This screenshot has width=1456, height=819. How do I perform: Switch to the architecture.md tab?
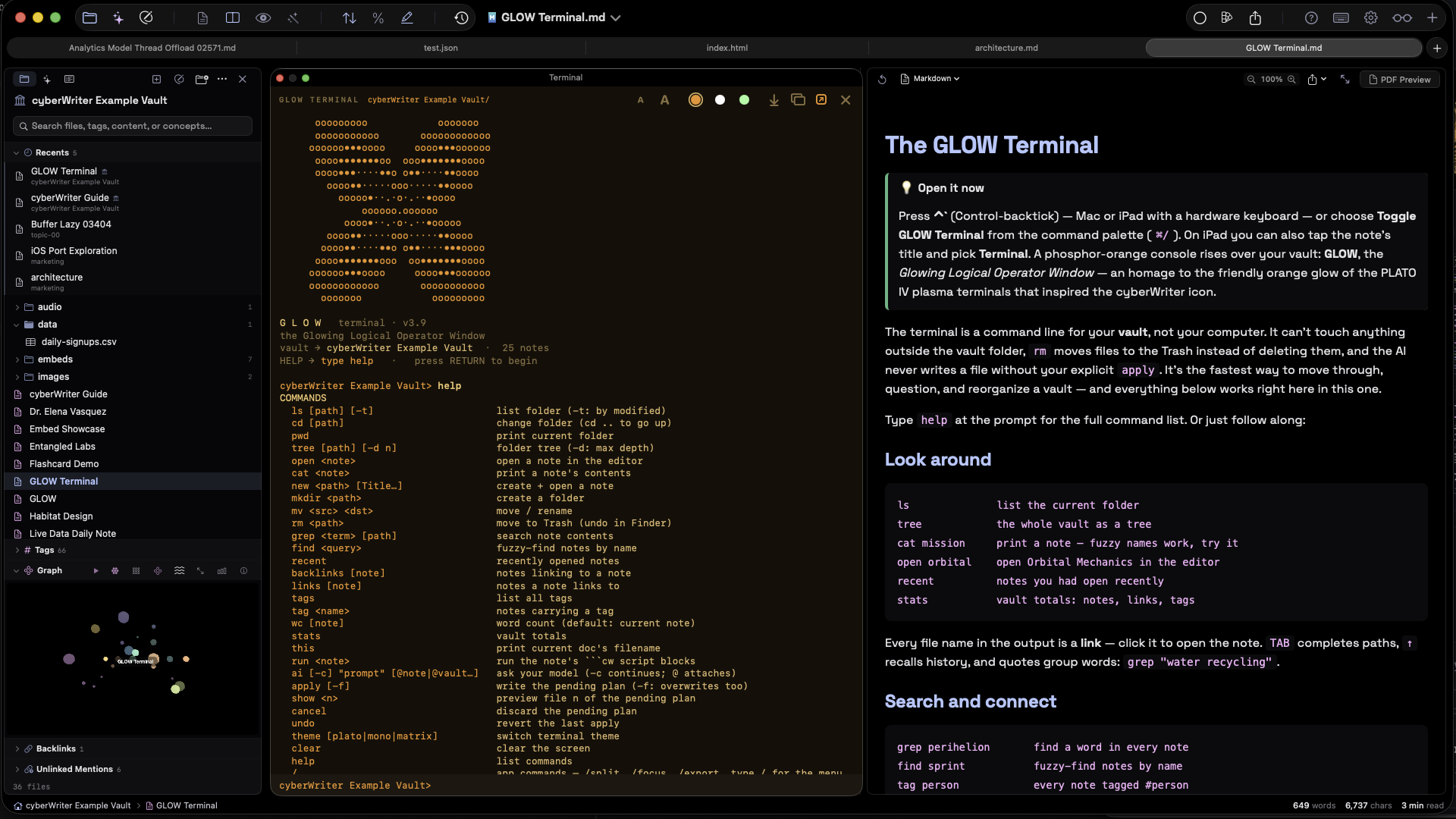1006,48
